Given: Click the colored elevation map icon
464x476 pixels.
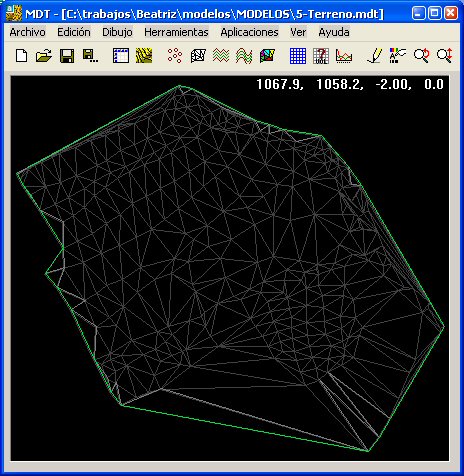Looking at the screenshot, I should click(267, 55).
